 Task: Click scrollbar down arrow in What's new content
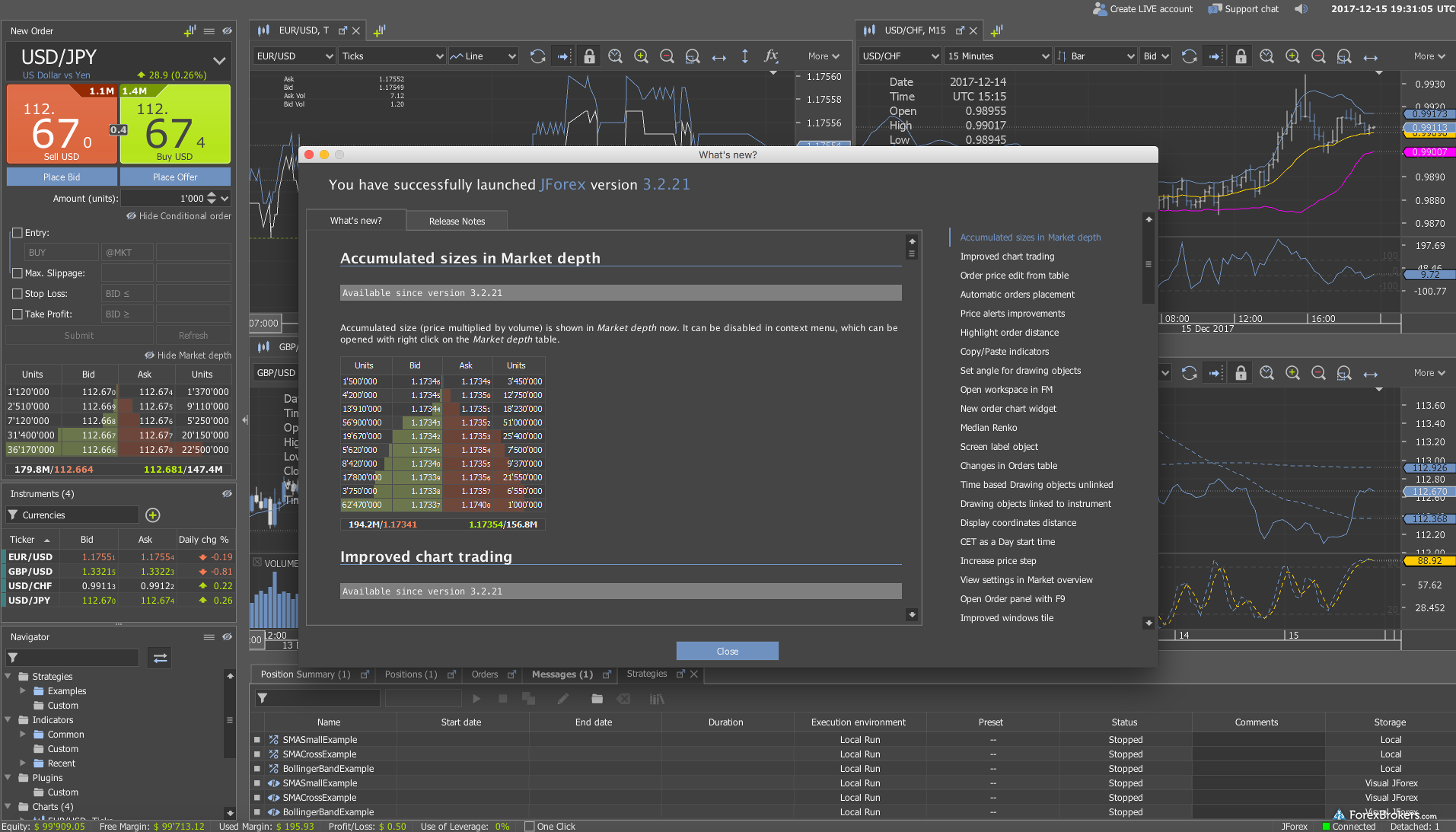[912, 614]
